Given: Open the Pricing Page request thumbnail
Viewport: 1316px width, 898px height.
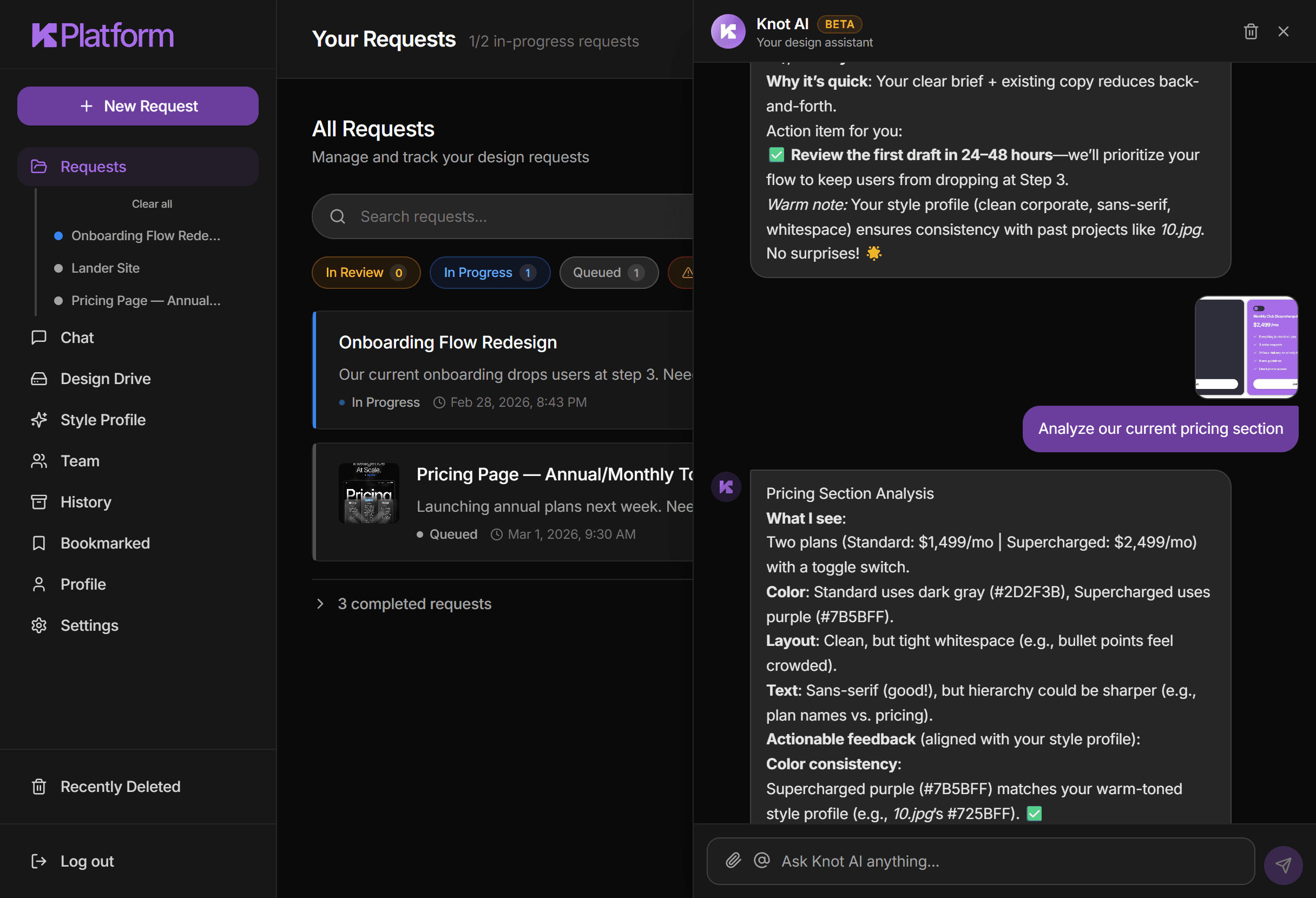Looking at the screenshot, I should (369, 493).
